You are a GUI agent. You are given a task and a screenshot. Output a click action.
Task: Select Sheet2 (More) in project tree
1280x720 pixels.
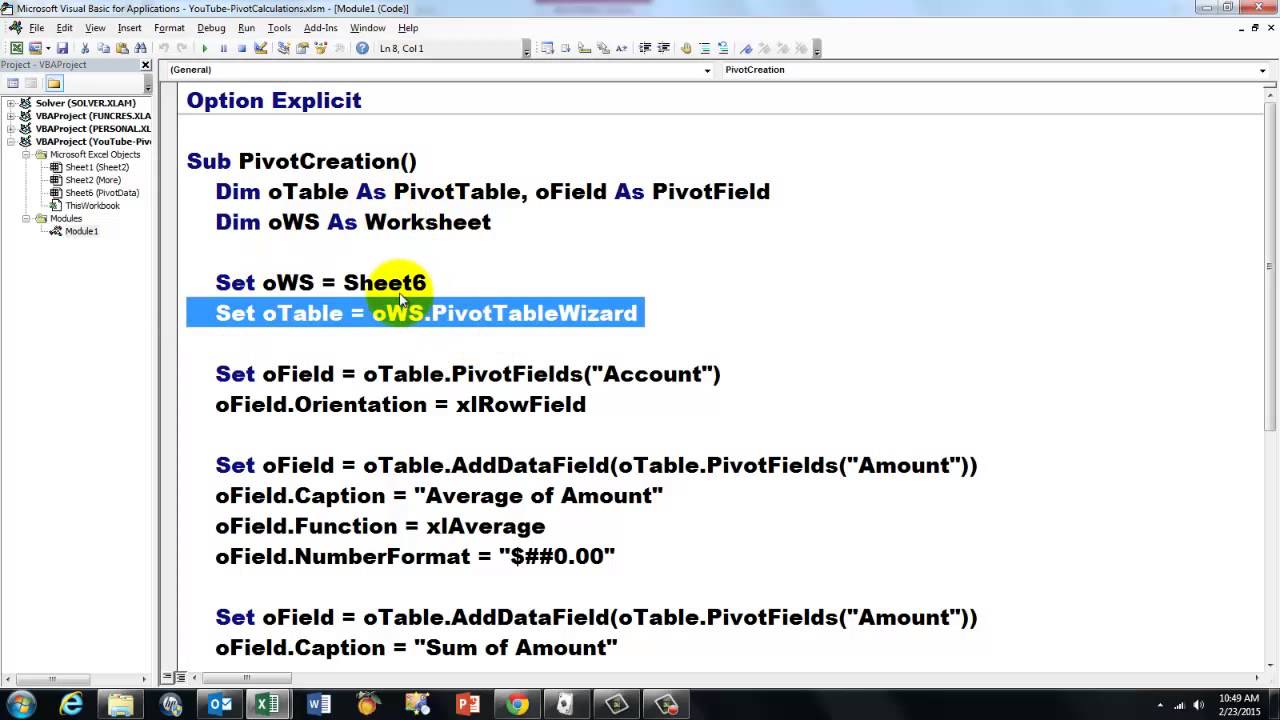click(x=92, y=180)
